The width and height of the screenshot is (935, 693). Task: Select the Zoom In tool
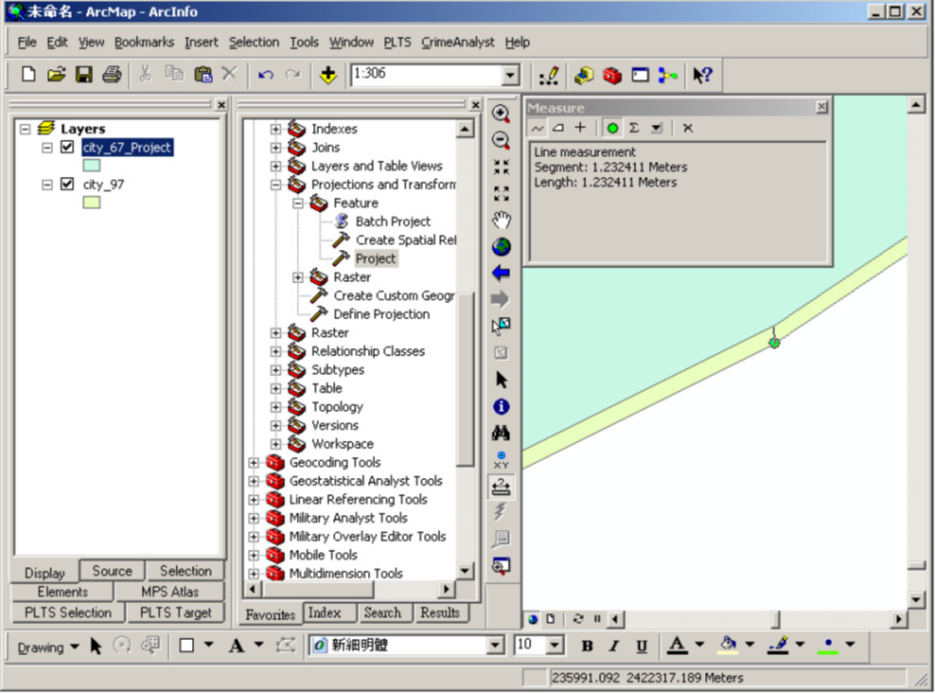tap(501, 113)
